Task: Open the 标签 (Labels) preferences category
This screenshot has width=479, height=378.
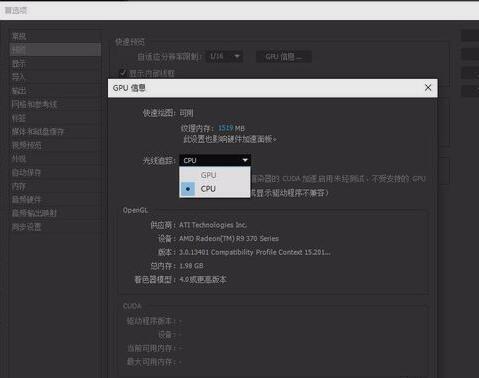Action: 19,118
